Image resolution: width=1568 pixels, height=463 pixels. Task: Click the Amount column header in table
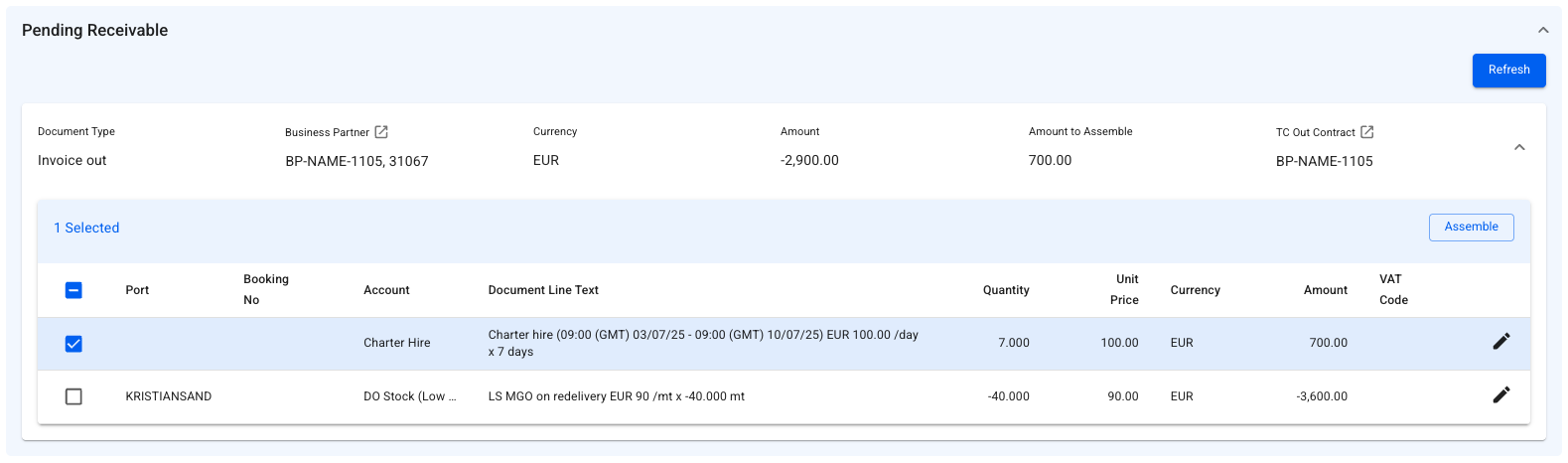pyautogui.click(x=1325, y=290)
